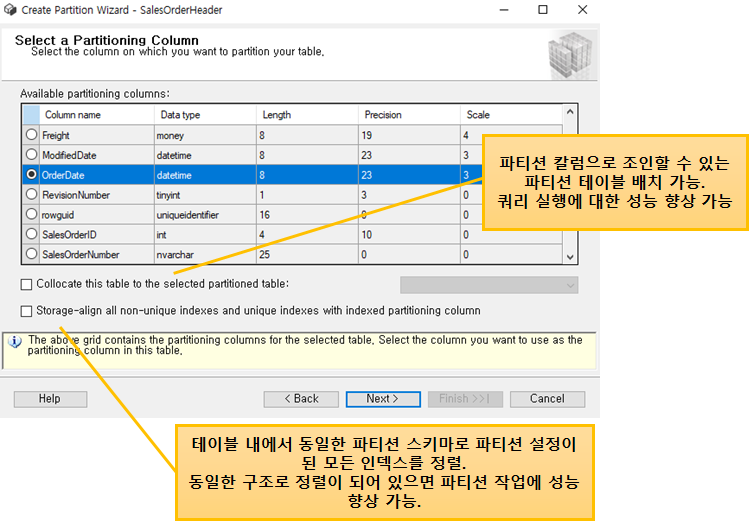This screenshot has width=749, height=521.
Task: Click the 'nvarchar' data type cell
Action: [x=205, y=255]
